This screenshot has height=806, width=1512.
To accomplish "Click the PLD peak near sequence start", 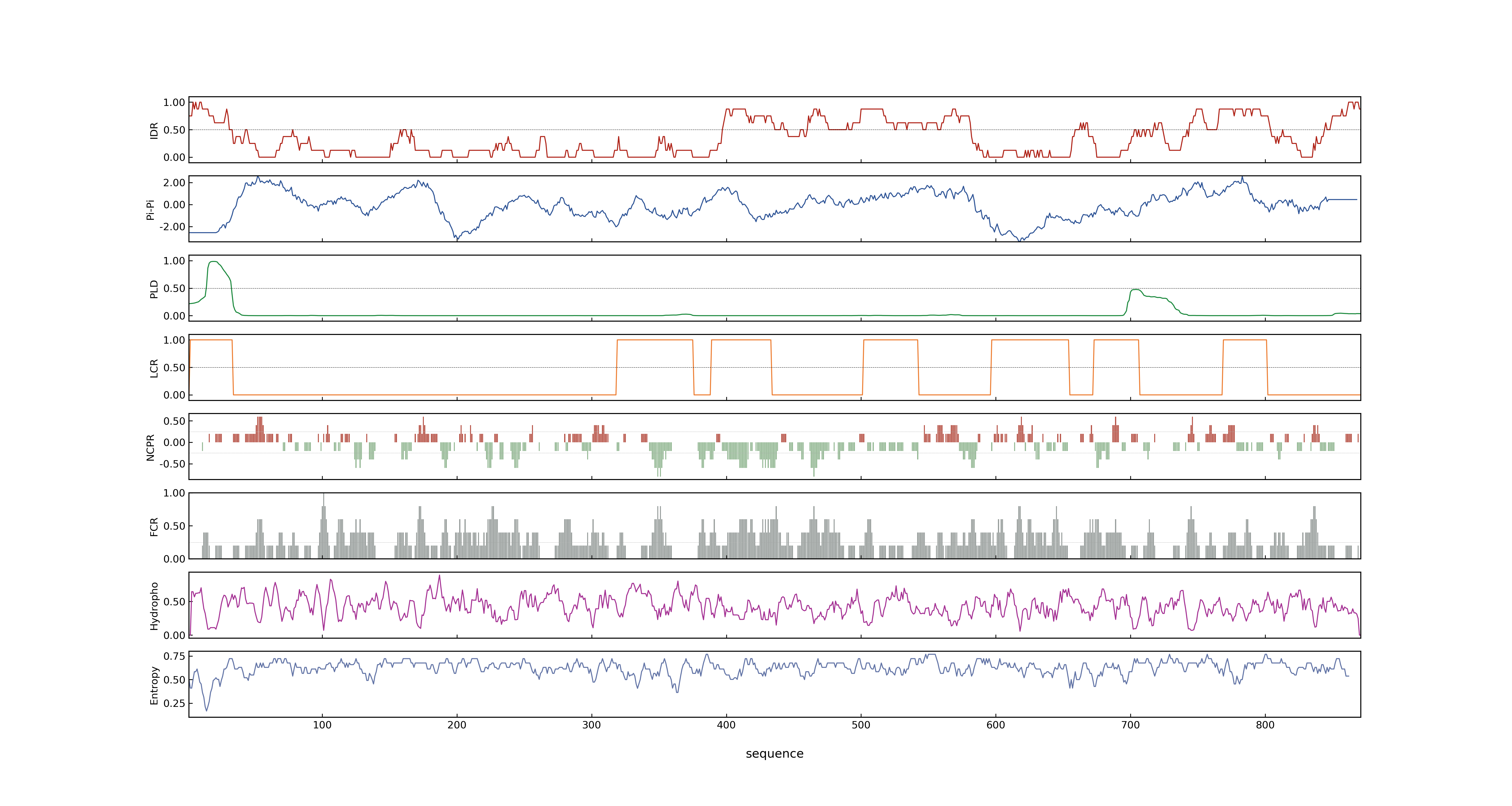I will tap(213, 262).
